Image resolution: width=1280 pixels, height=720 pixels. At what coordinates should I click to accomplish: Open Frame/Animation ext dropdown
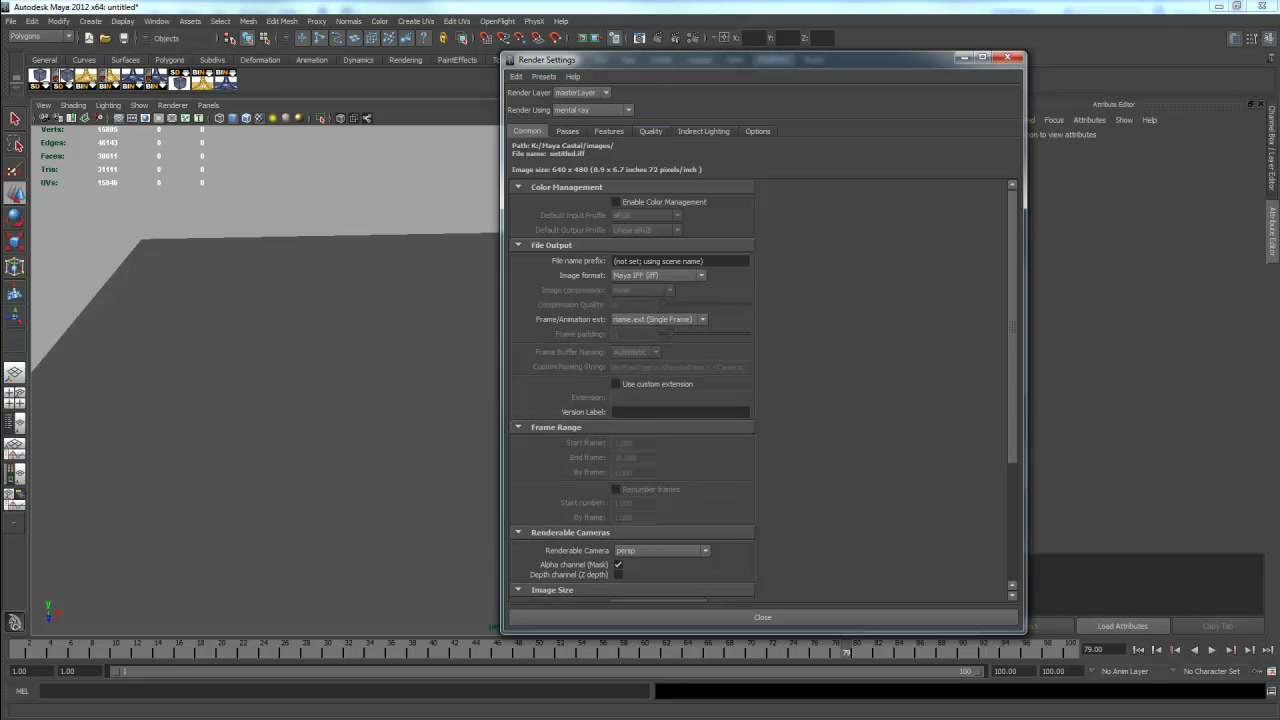[x=659, y=319]
